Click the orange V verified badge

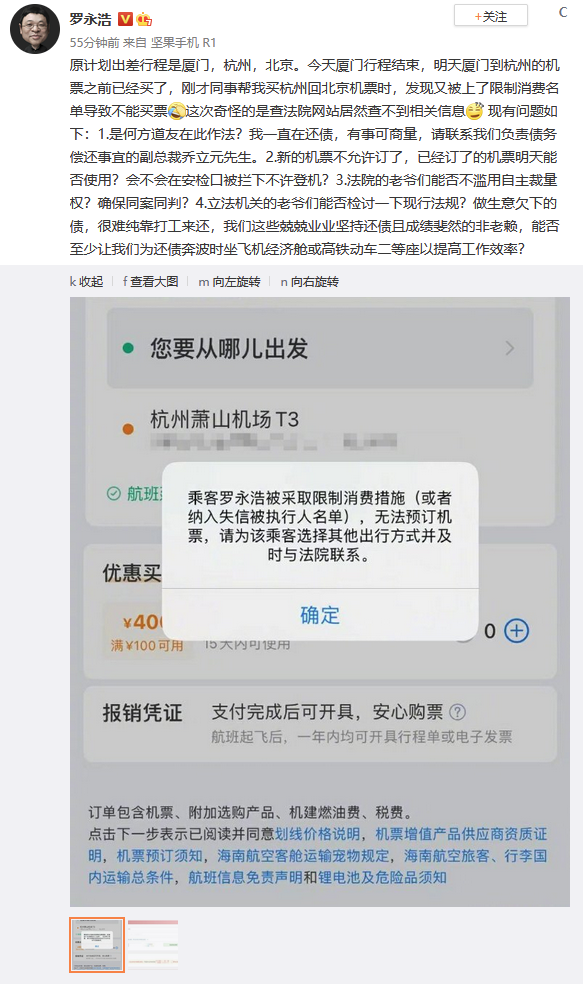point(125,19)
